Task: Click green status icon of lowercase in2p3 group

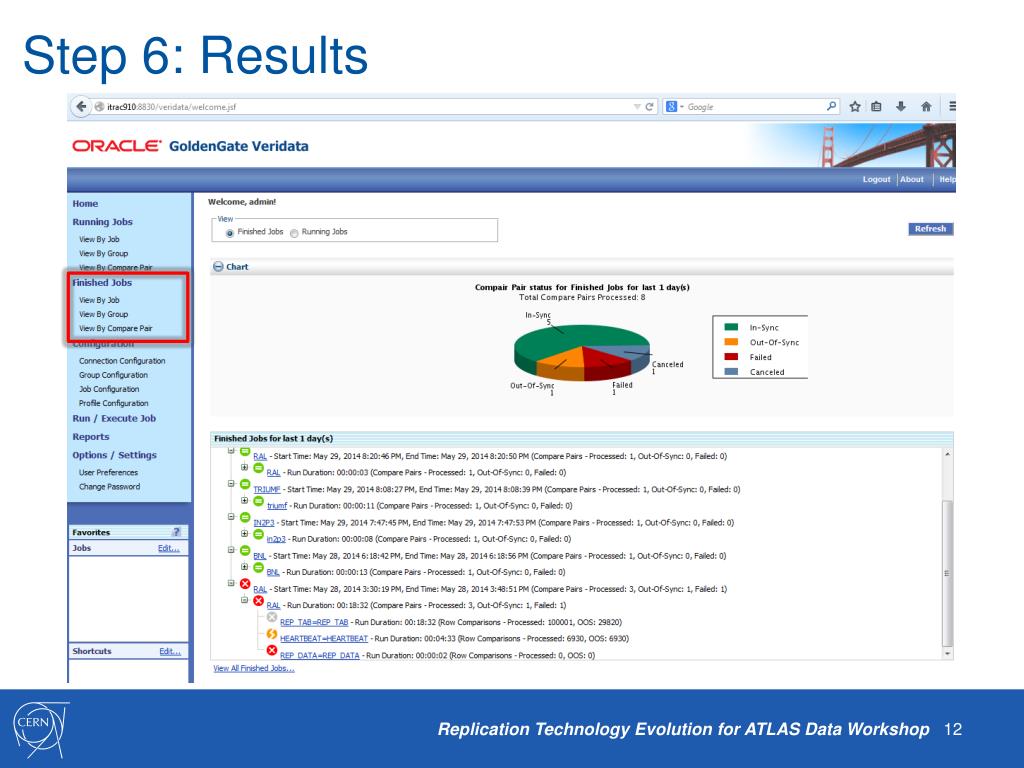Action: tap(259, 534)
